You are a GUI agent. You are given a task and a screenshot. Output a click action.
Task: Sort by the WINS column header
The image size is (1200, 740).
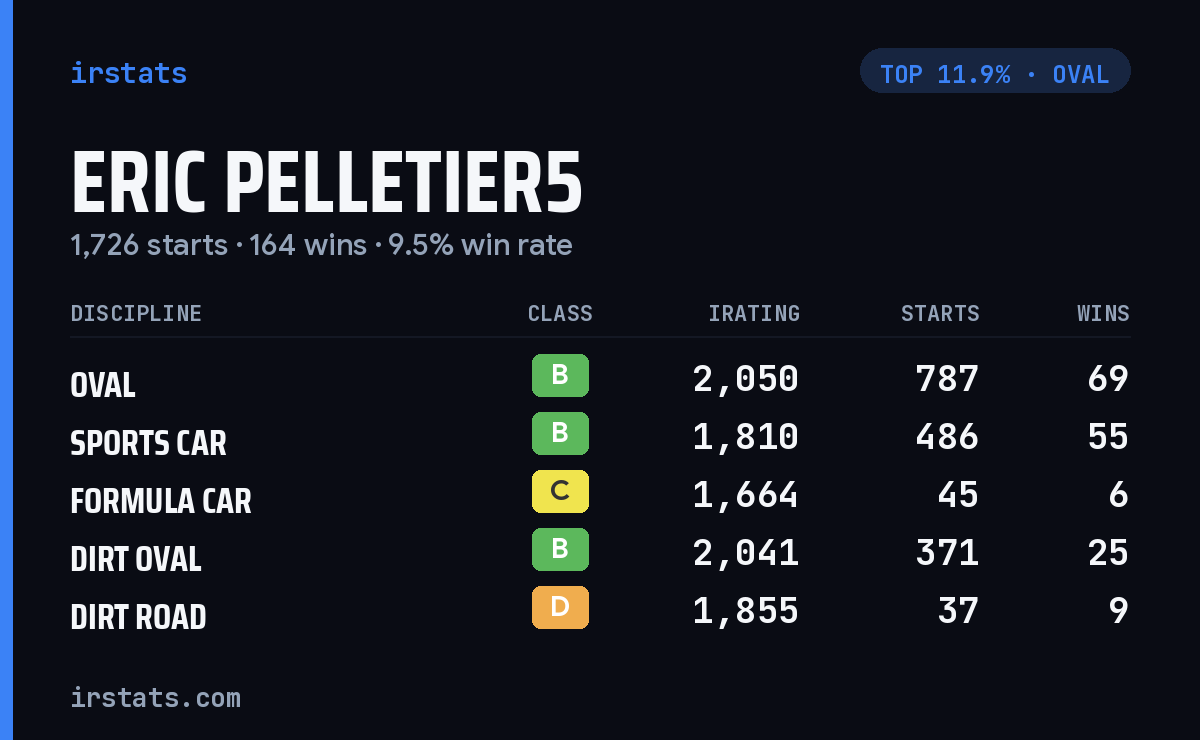[x=1103, y=314]
